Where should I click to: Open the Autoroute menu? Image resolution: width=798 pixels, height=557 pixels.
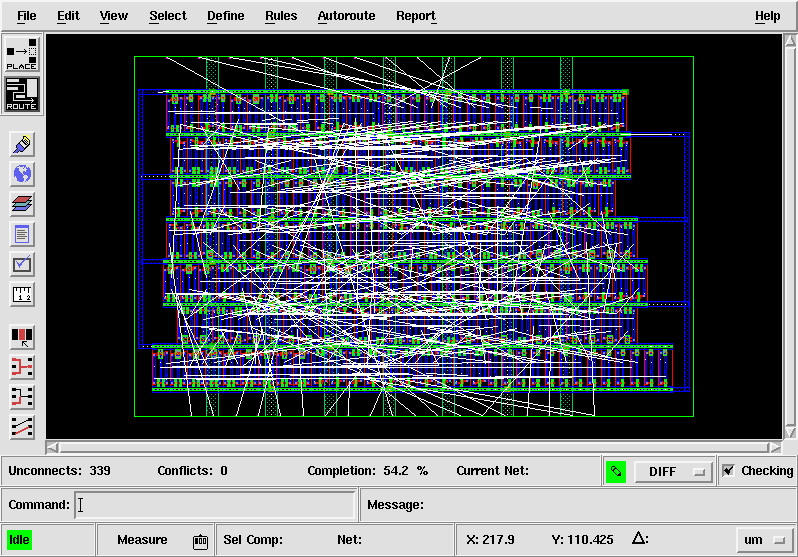[x=346, y=16]
